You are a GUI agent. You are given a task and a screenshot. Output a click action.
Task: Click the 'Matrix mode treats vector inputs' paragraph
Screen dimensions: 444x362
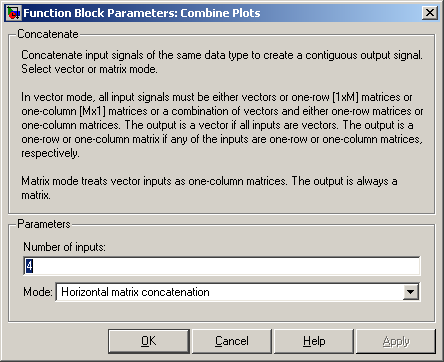209,188
